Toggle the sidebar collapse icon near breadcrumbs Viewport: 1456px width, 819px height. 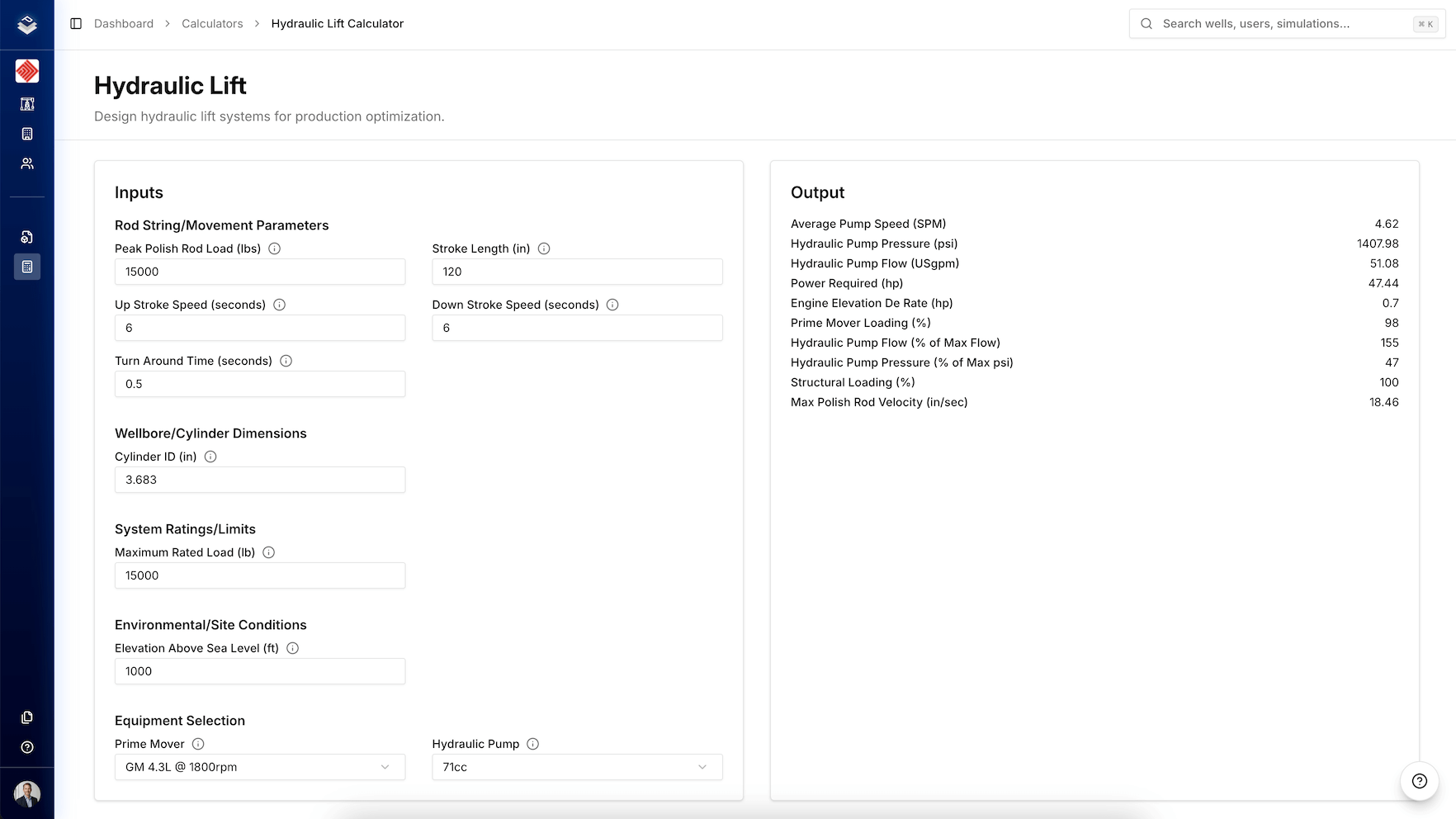(x=77, y=23)
